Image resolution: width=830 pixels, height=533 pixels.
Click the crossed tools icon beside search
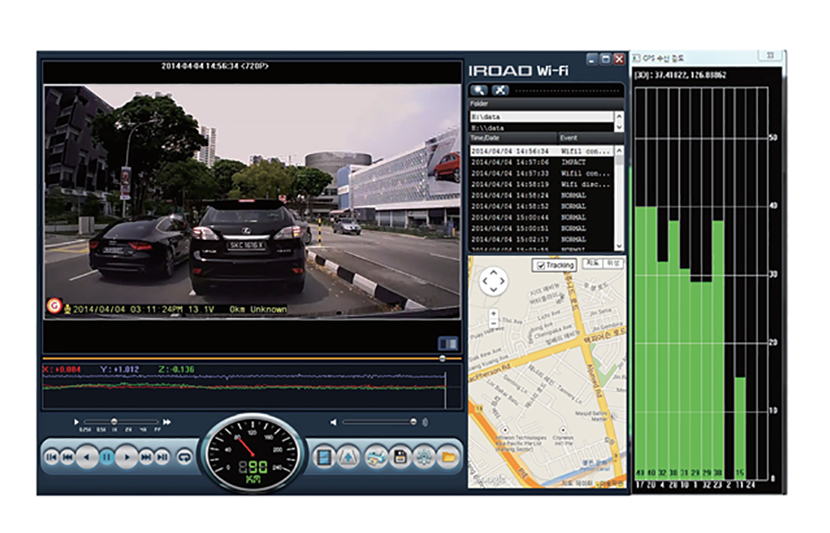(500, 90)
